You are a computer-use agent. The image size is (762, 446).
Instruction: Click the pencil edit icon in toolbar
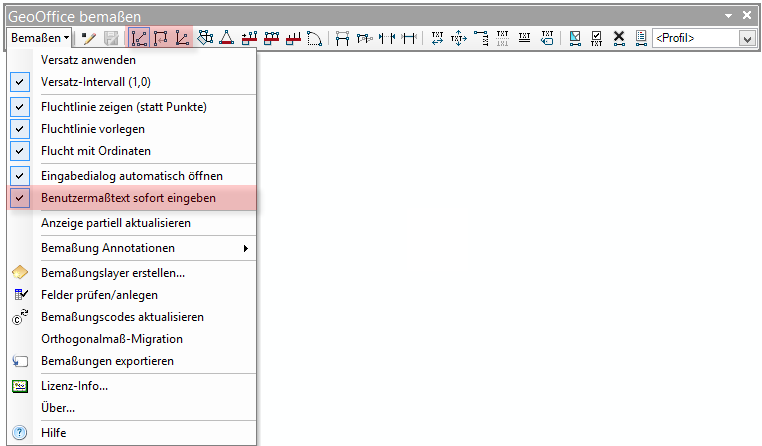88,38
